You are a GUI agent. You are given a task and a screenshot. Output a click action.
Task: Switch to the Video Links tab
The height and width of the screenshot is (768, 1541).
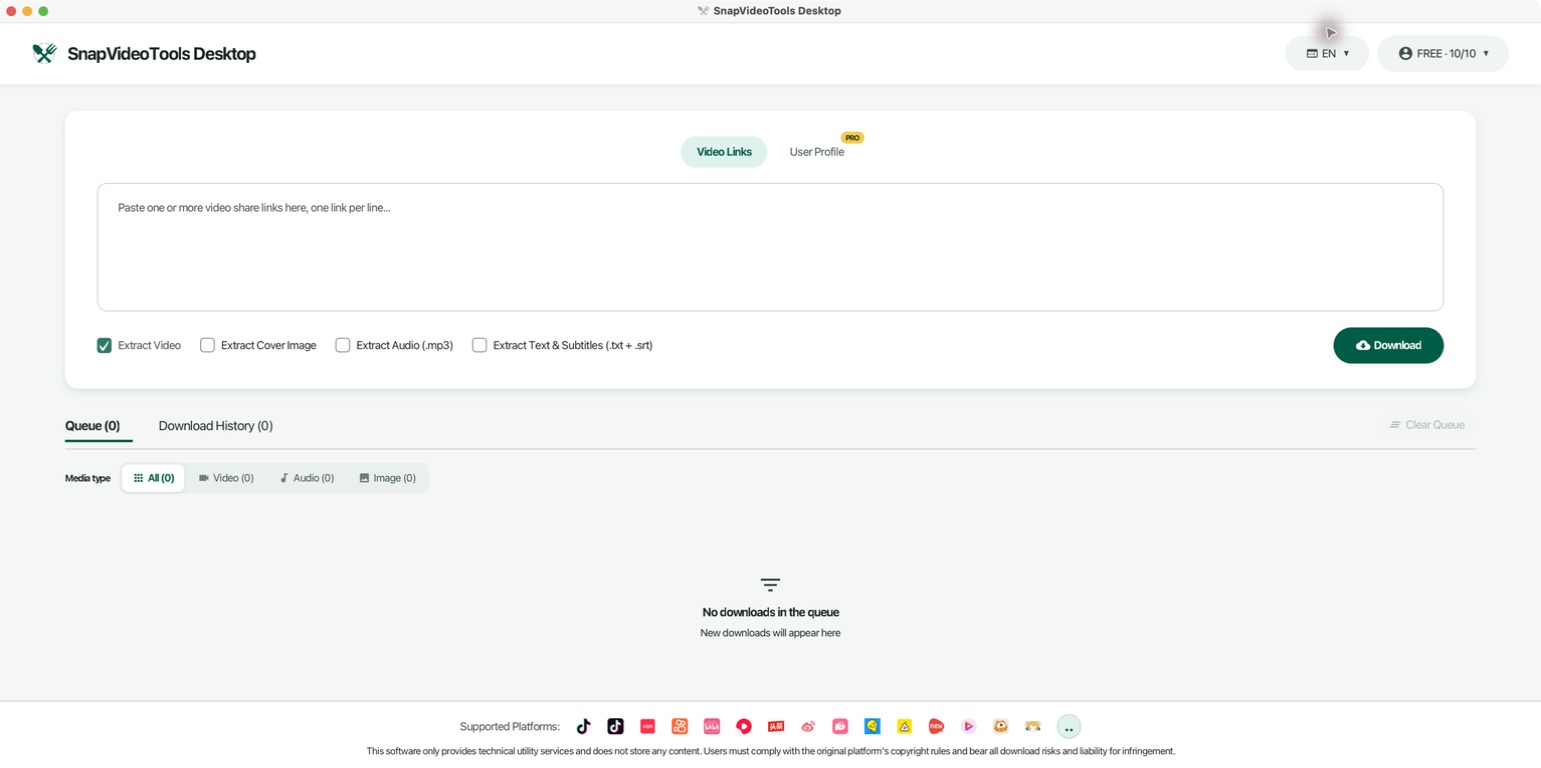(724, 152)
